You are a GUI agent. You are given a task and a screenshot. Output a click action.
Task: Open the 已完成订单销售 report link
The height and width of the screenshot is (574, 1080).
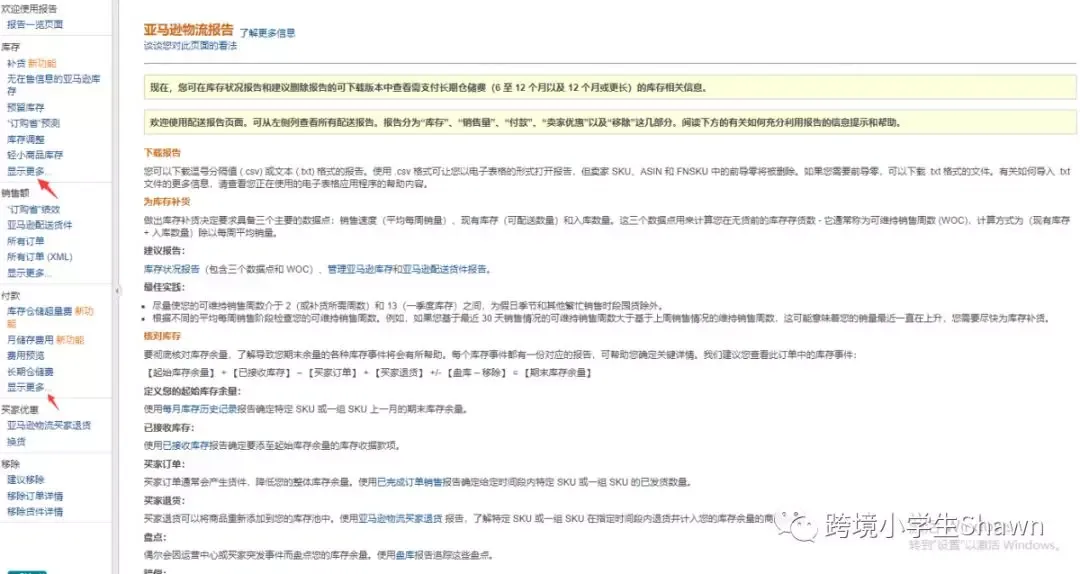409,482
